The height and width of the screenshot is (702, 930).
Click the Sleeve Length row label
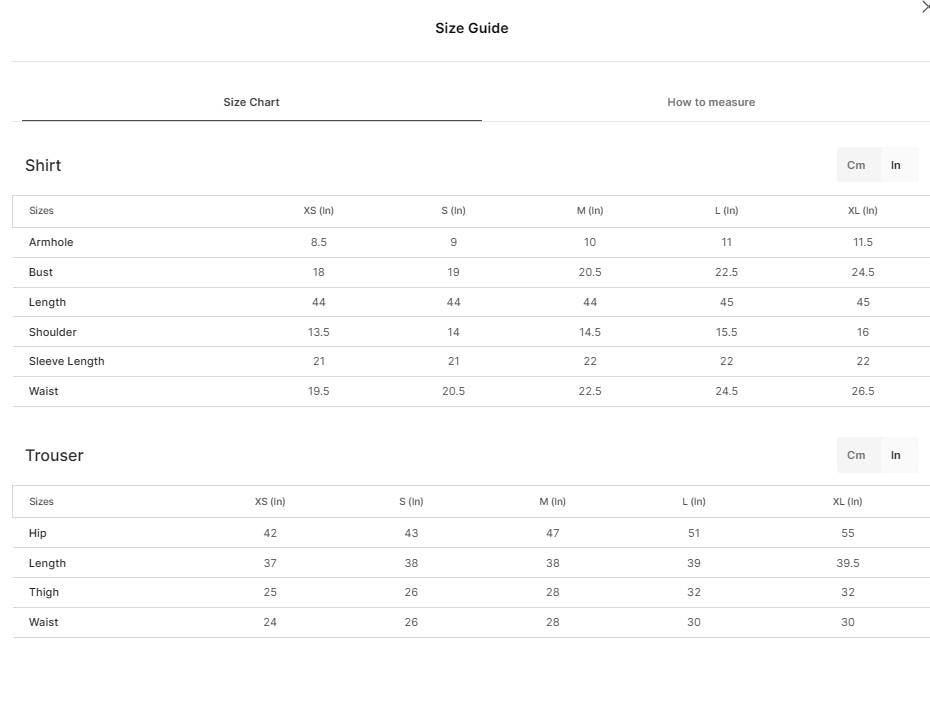tap(66, 361)
